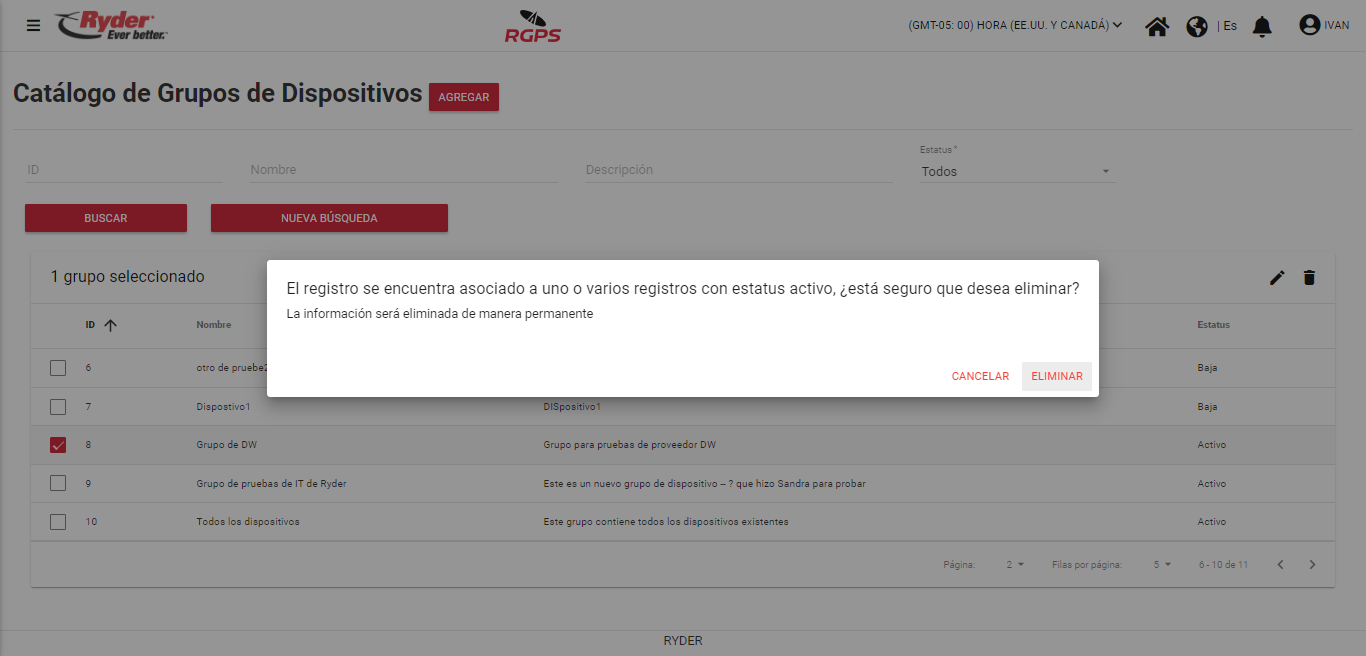The height and width of the screenshot is (656, 1366).
Task: Open the hamburger navigation menu
Action: tap(33, 25)
